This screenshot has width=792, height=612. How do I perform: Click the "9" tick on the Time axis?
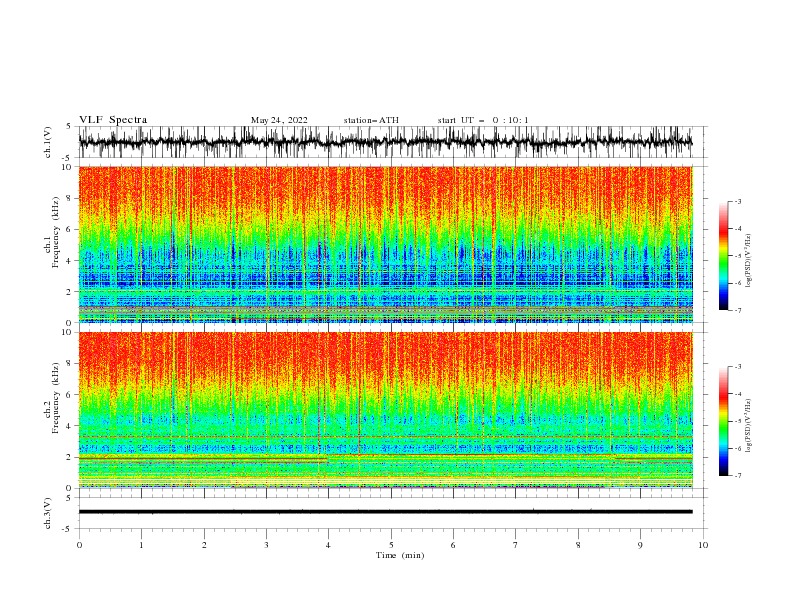click(640, 545)
